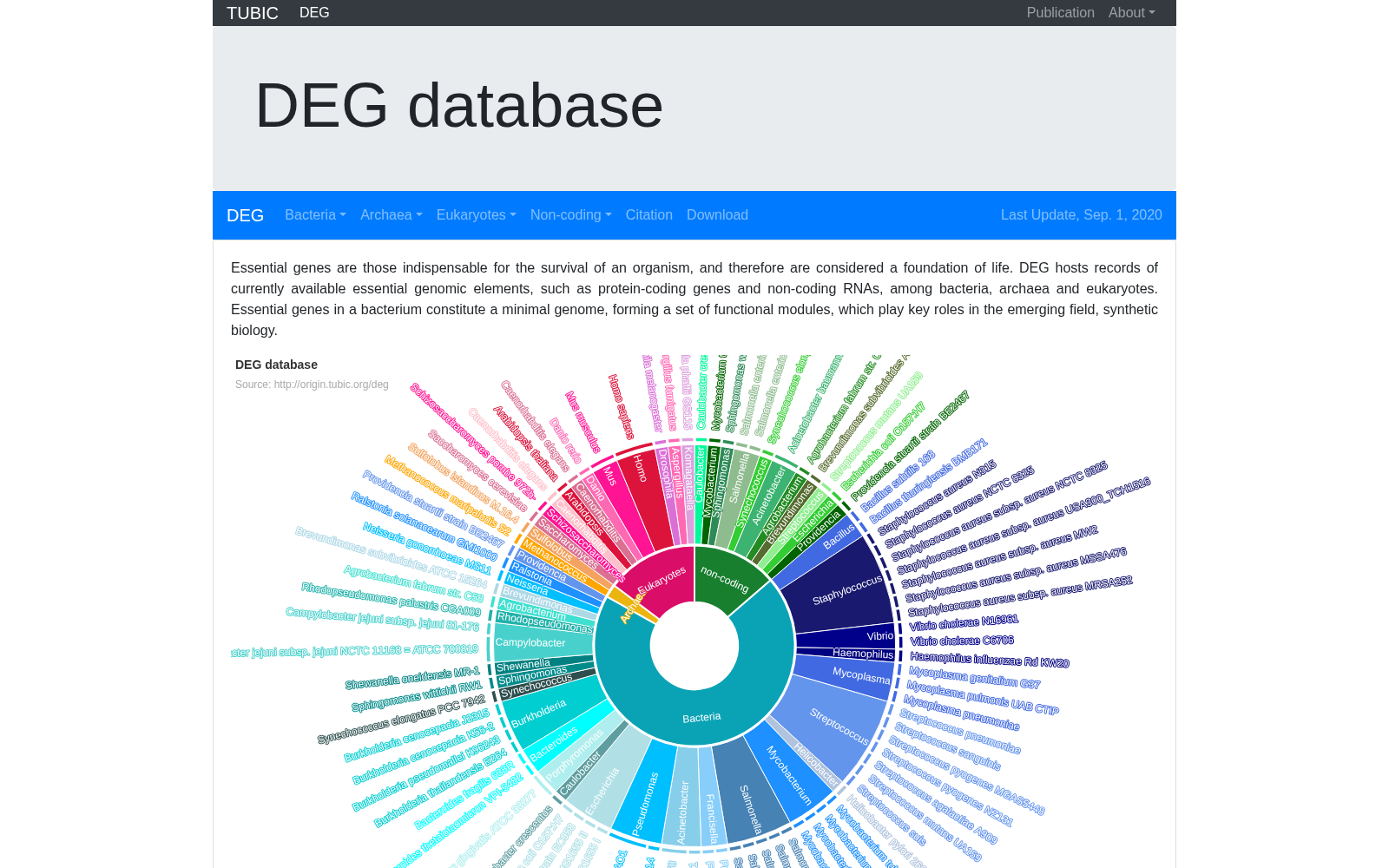The height and width of the screenshot is (868, 1389).
Task: Click the Last Update, Sep. 1, 2020 text
Action: 1081,215
